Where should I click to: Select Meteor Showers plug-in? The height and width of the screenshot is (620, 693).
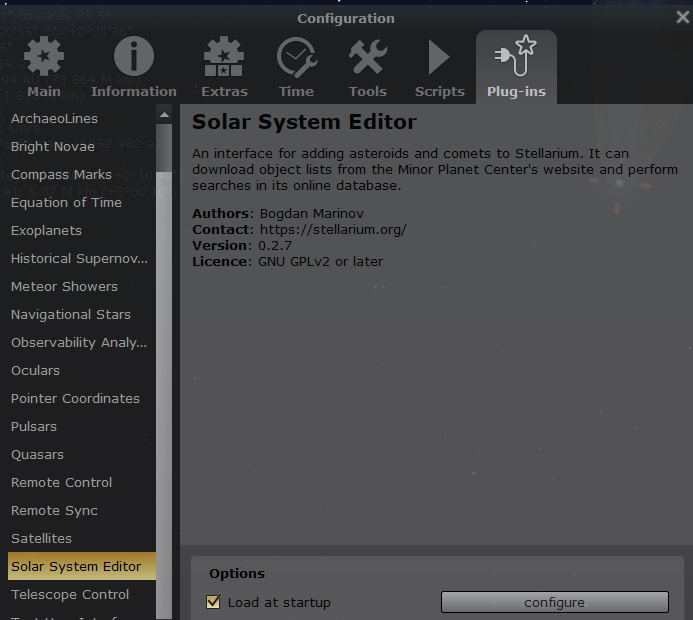tap(82, 286)
